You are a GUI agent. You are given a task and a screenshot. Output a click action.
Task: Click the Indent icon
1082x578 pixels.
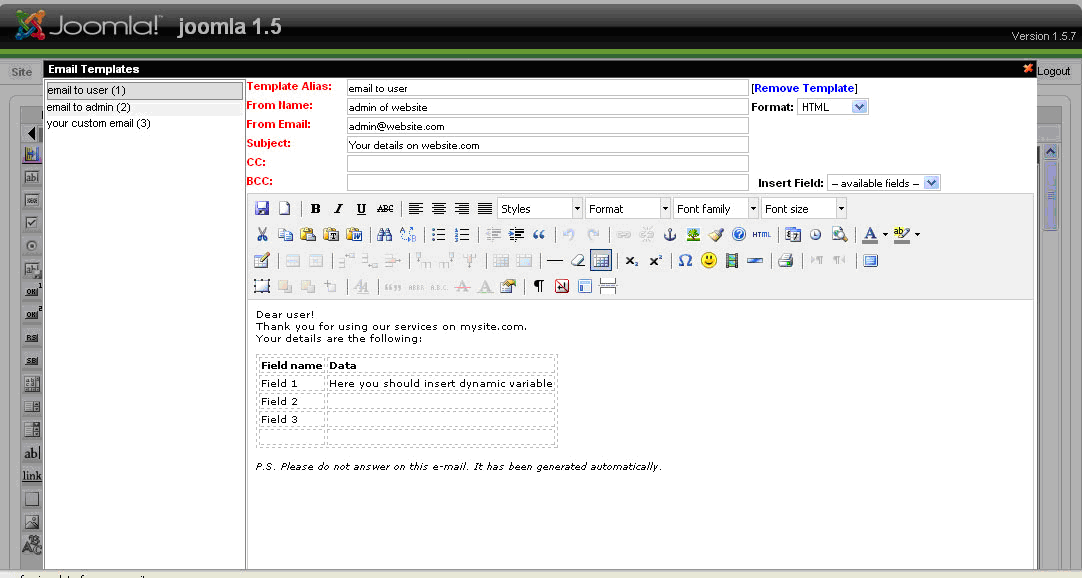(515, 235)
